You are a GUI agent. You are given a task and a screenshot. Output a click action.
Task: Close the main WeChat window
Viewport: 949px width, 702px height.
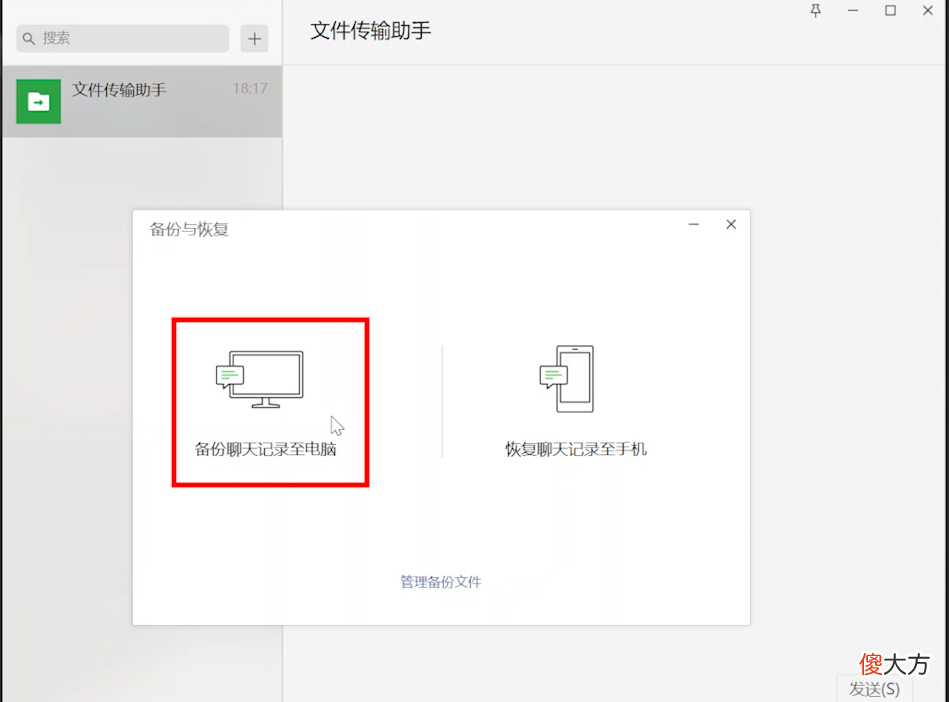pyautogui.click(x=927, y=11)
